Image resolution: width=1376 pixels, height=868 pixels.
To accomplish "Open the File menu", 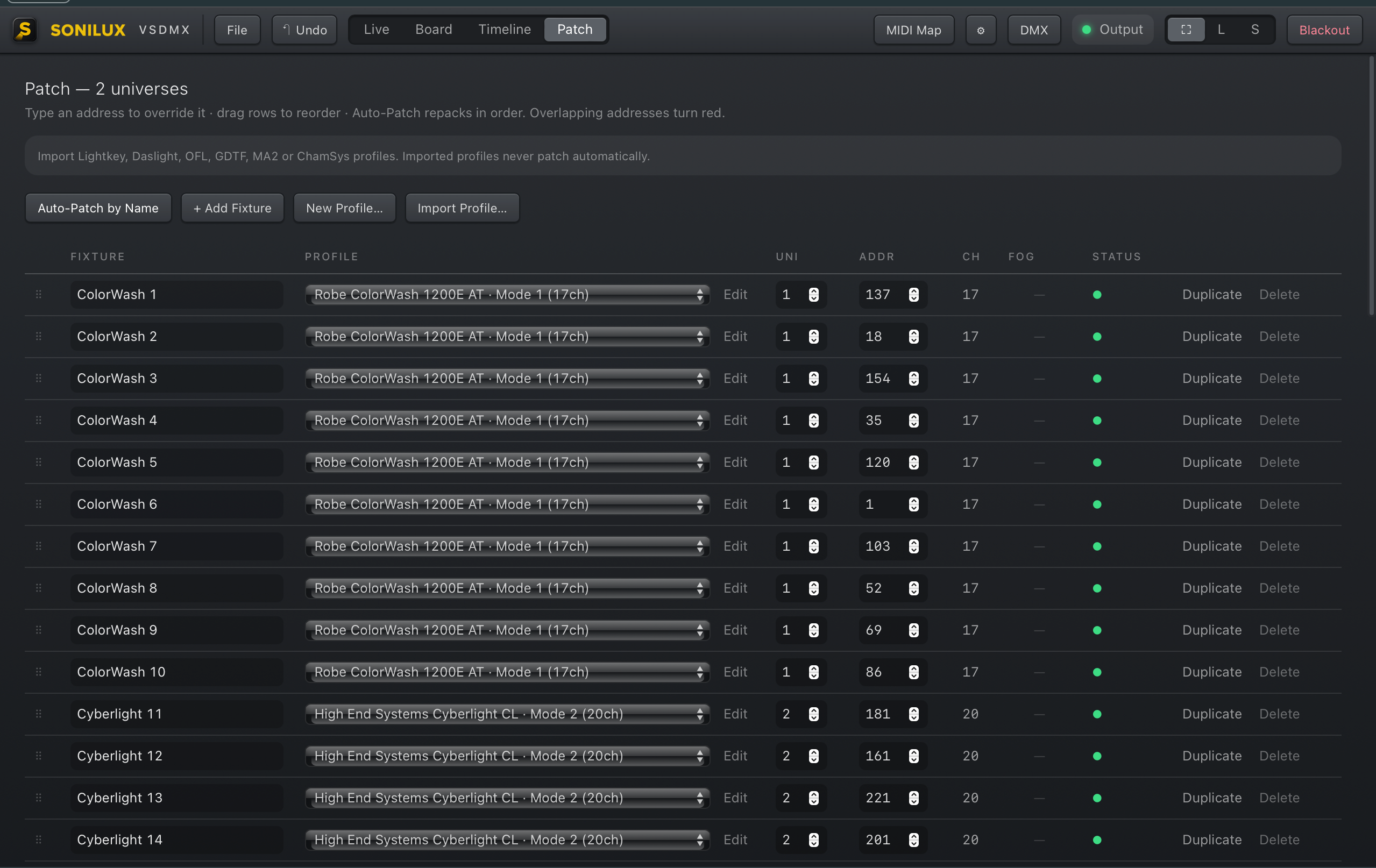I will 237,30.
